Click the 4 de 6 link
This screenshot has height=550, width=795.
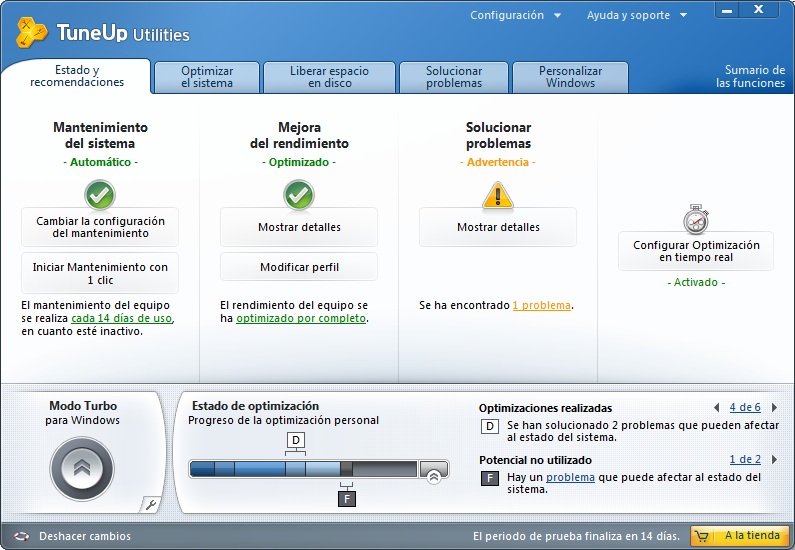pos(745,407)
